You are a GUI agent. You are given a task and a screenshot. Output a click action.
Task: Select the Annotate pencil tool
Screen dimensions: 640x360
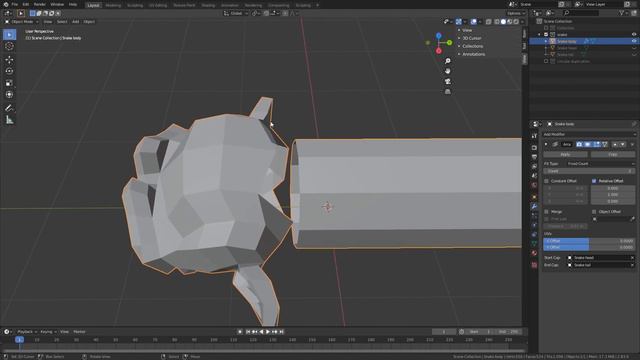coord(9,108)
